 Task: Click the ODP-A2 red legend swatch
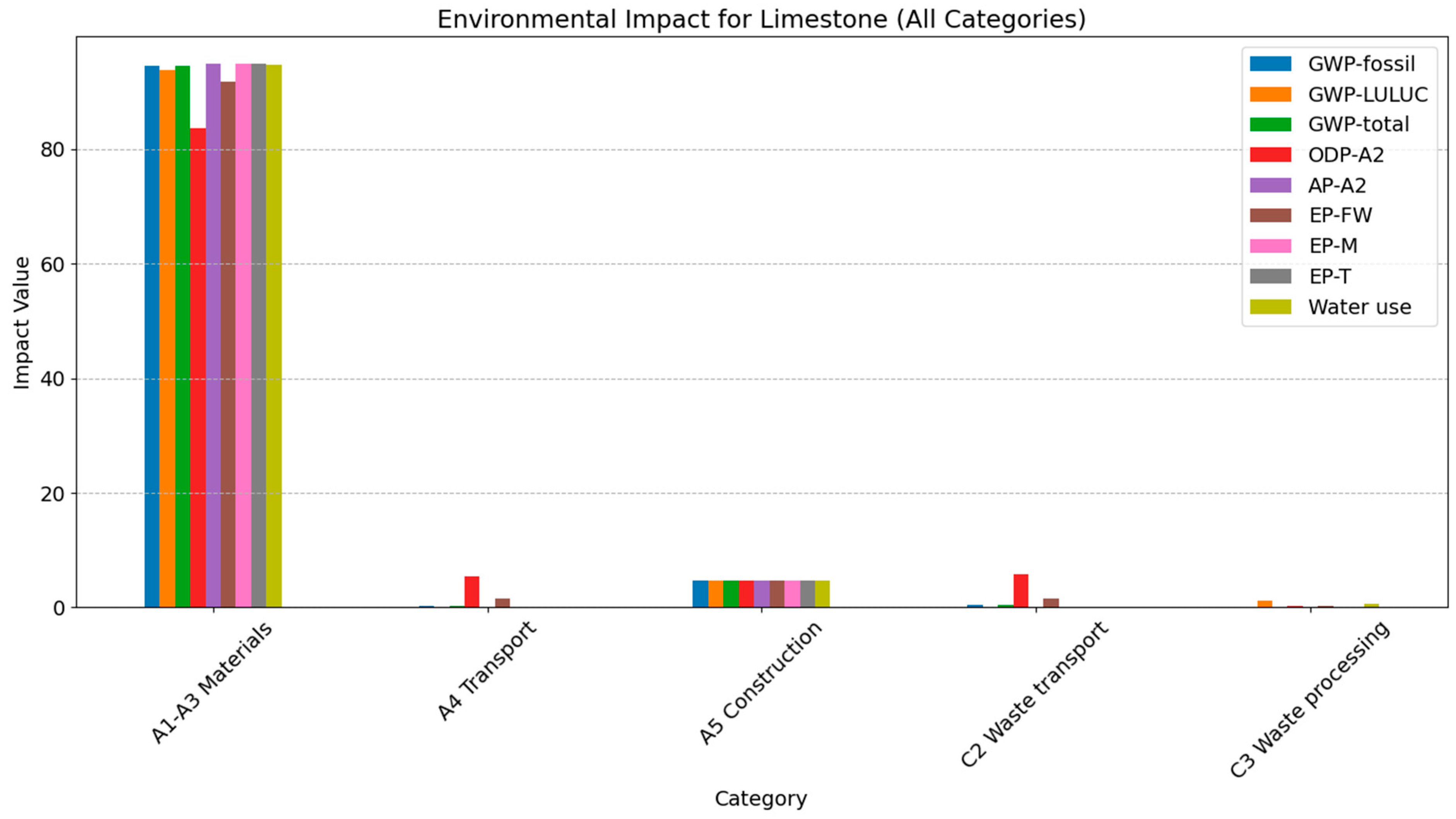(x=1270, y=155)
